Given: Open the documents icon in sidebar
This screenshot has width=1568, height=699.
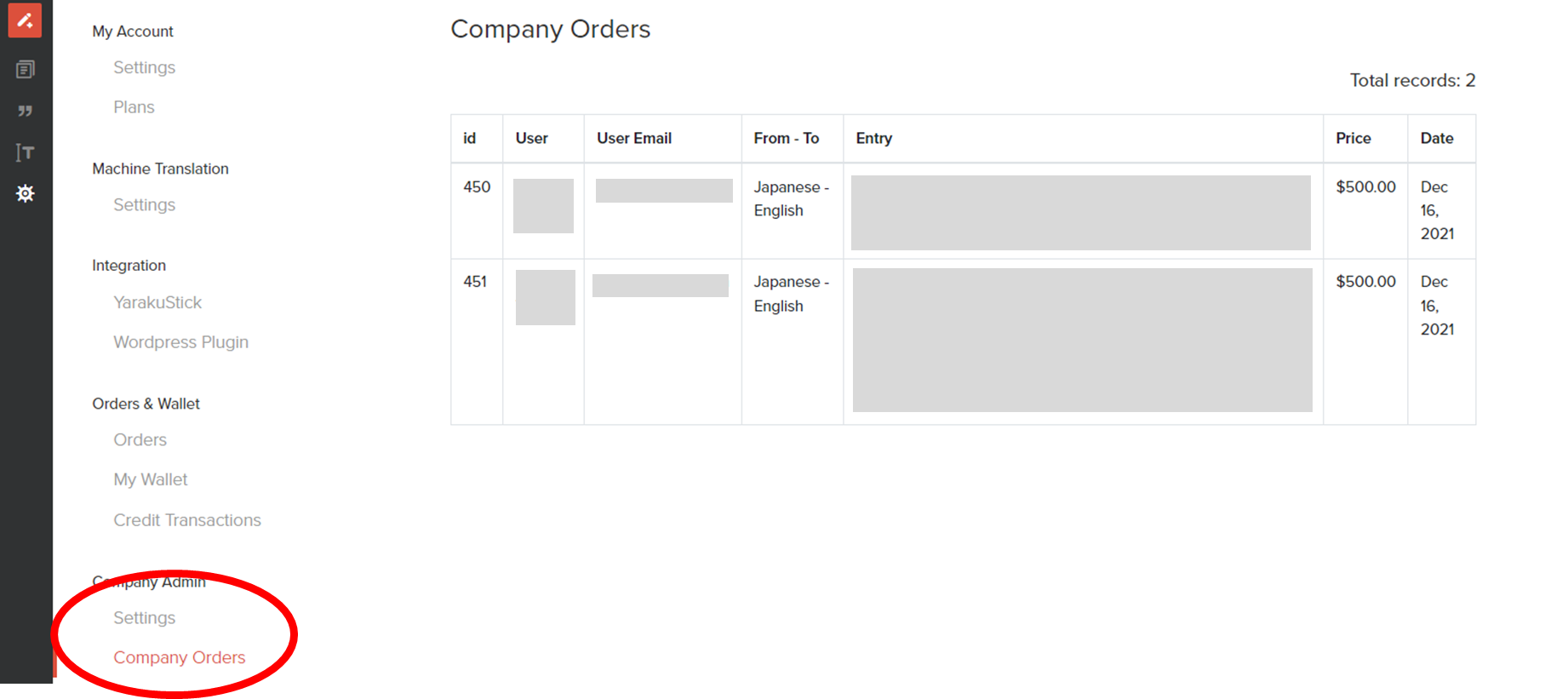Looking at the screenshot, I should coord(26,69).
